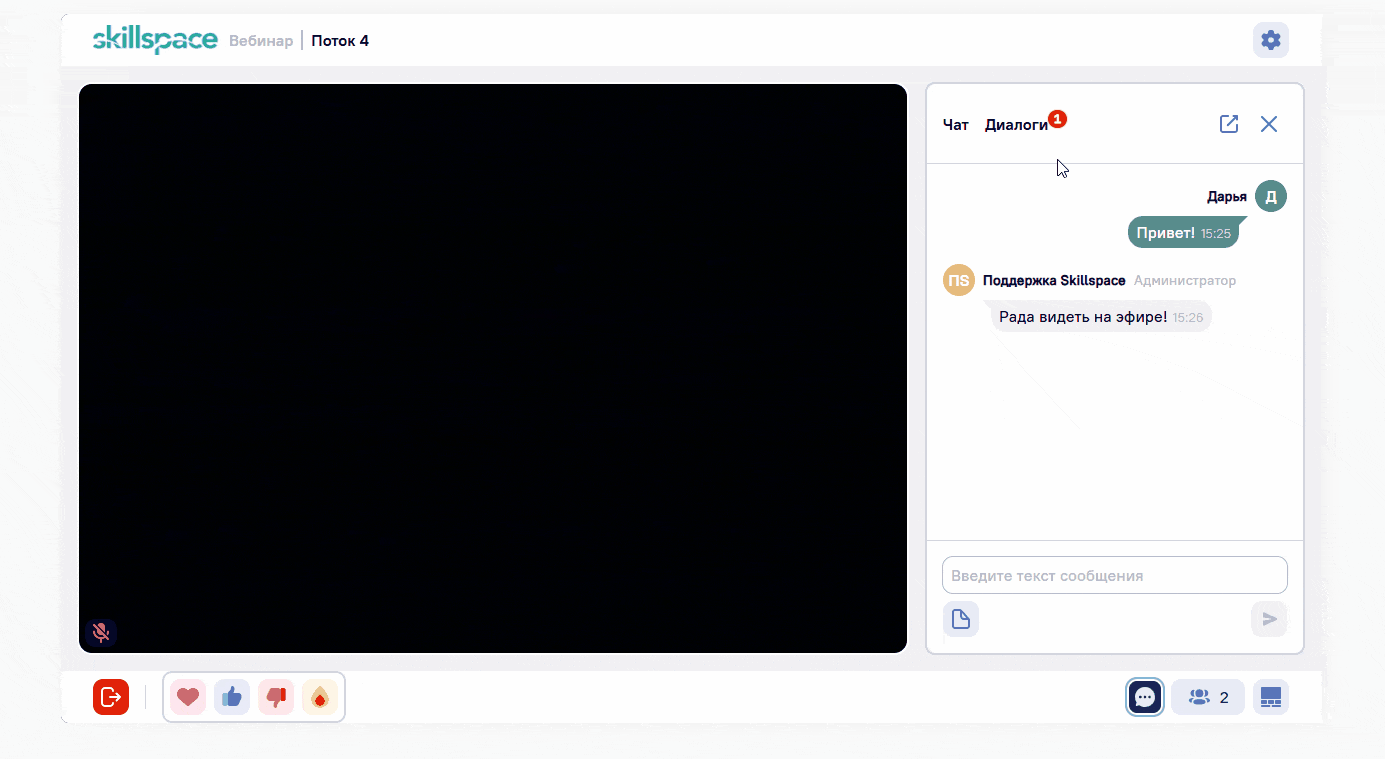
Task: Open participants list showing 2
Action: 1208,697
